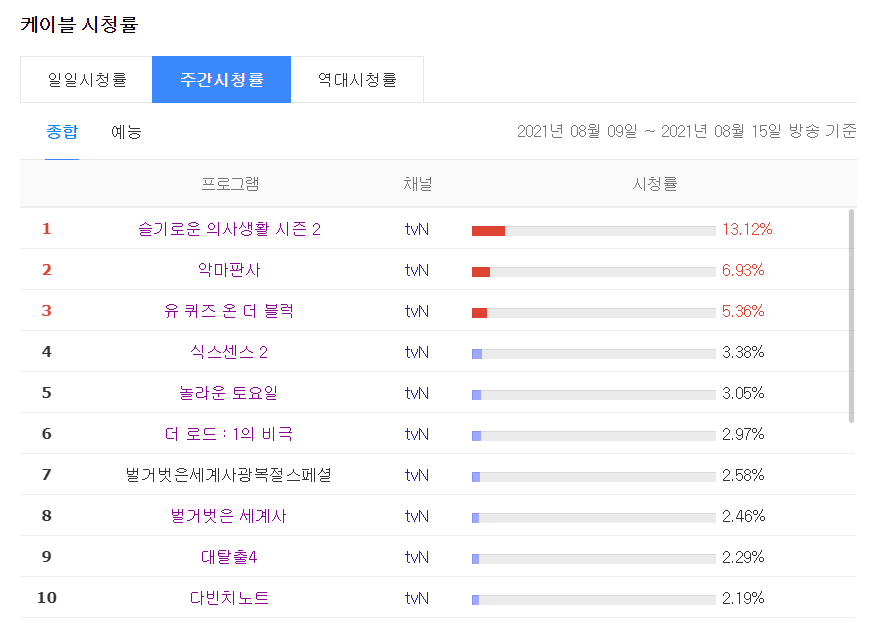Select the 종합 sub-tab
The height and width of the screenshot is (623, 883).
point(62,132)
